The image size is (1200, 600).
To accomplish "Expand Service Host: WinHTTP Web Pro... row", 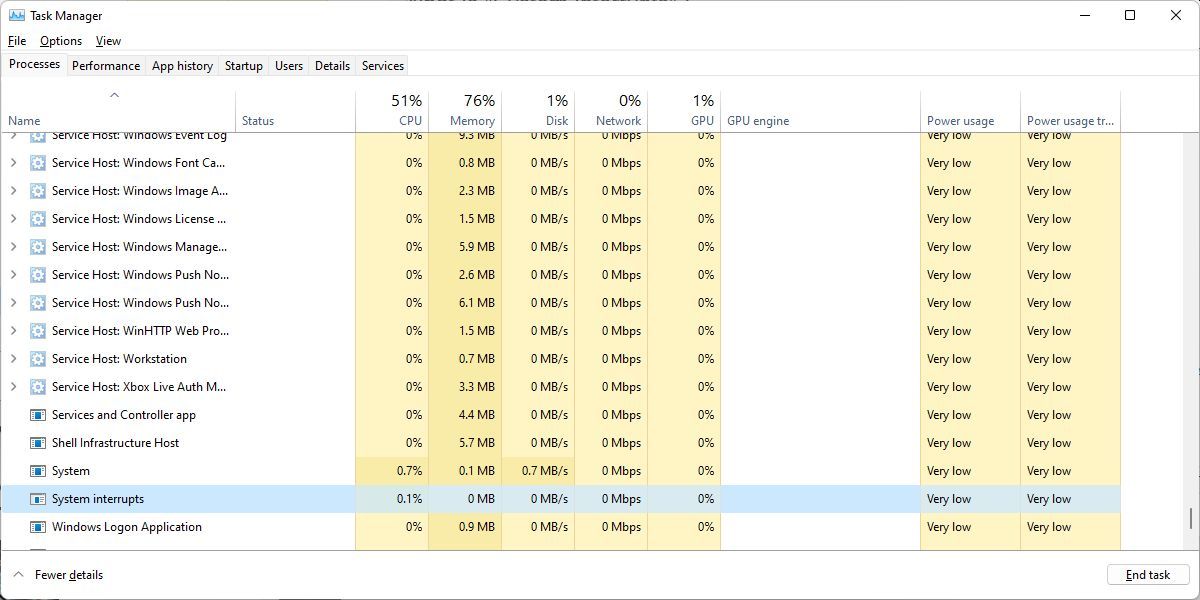I will tap(13, 331).
